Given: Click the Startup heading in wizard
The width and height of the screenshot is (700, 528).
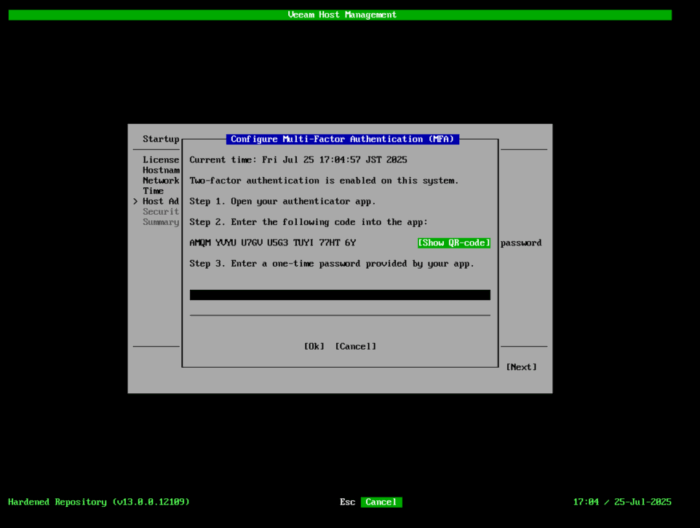Looking at the screenshot, I should pos(161,139).
